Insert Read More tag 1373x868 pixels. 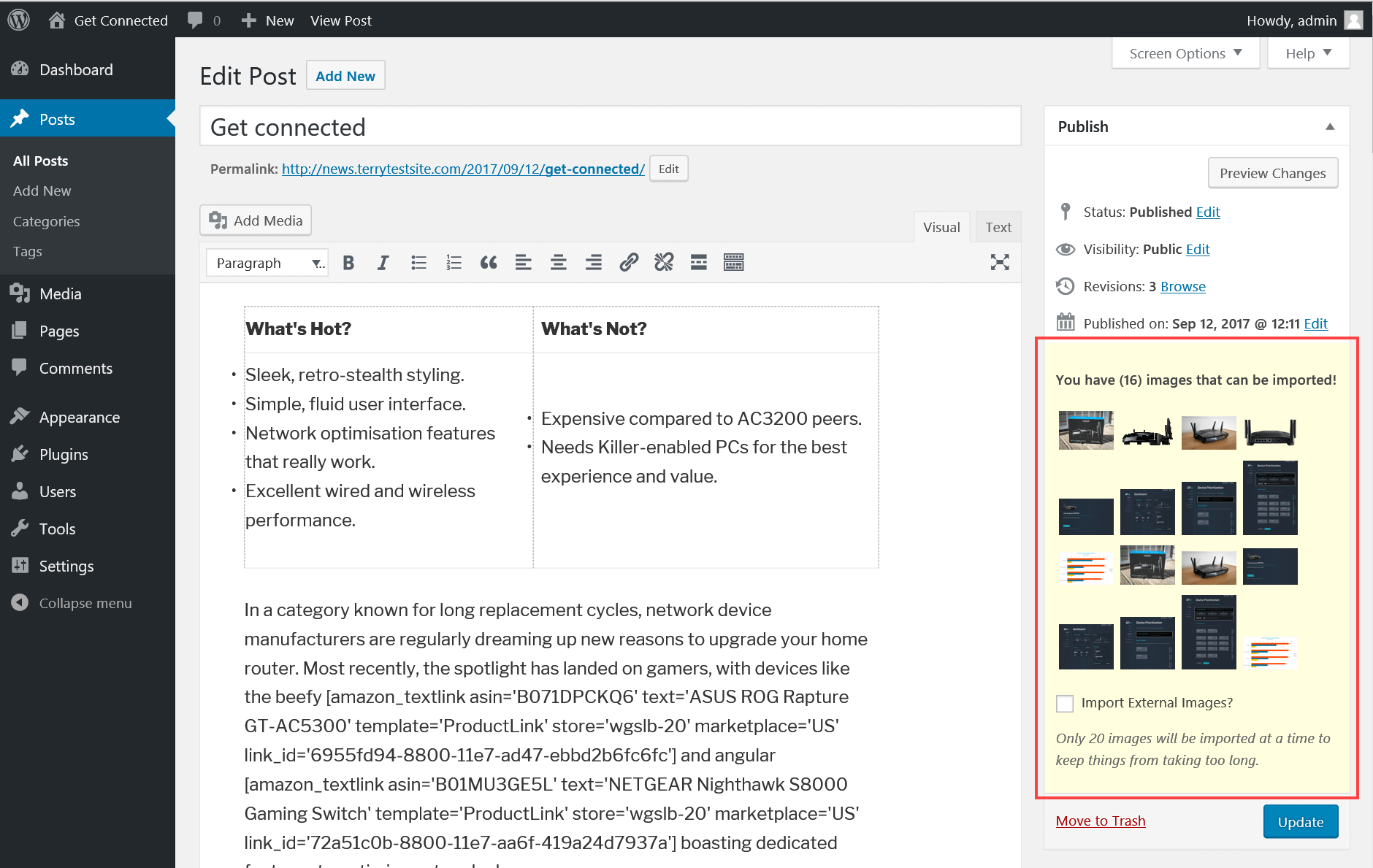699,263
